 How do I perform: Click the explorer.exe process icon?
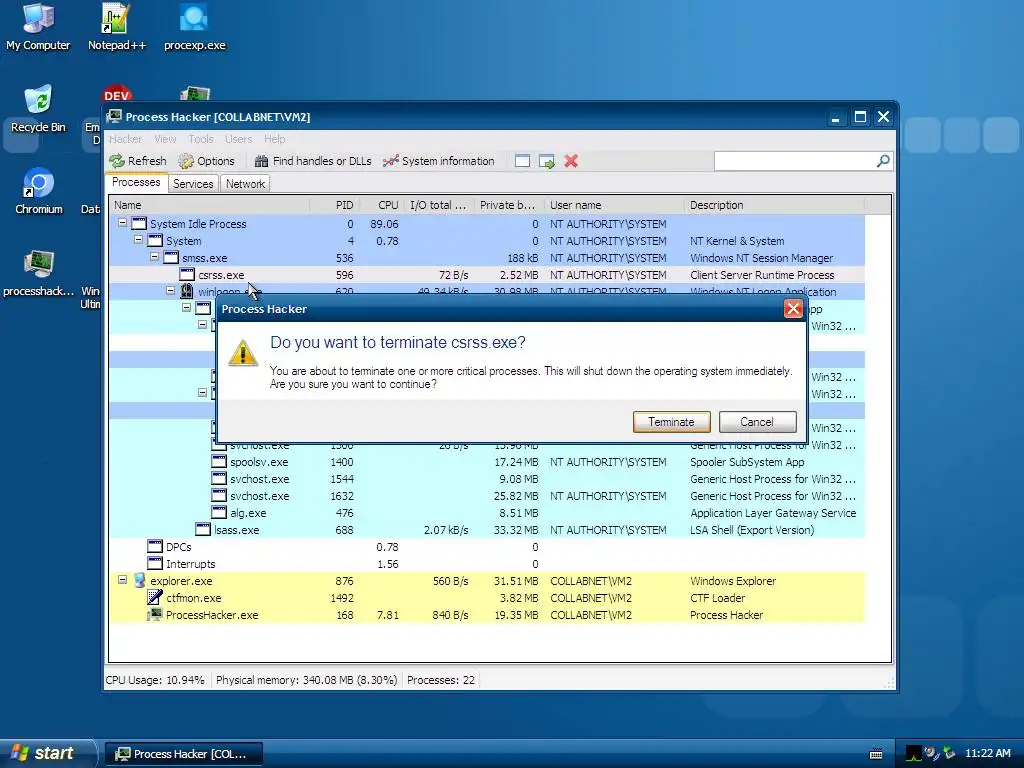pyautogui.click(x=139, y=580)
